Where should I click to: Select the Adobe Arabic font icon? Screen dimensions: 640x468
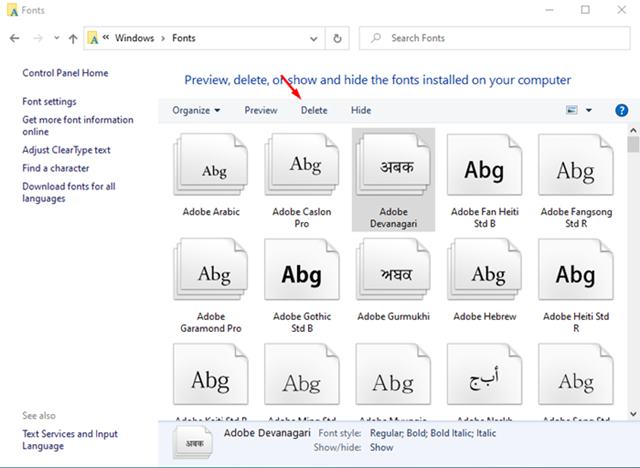pyautogui.click(x=211, y=165)
